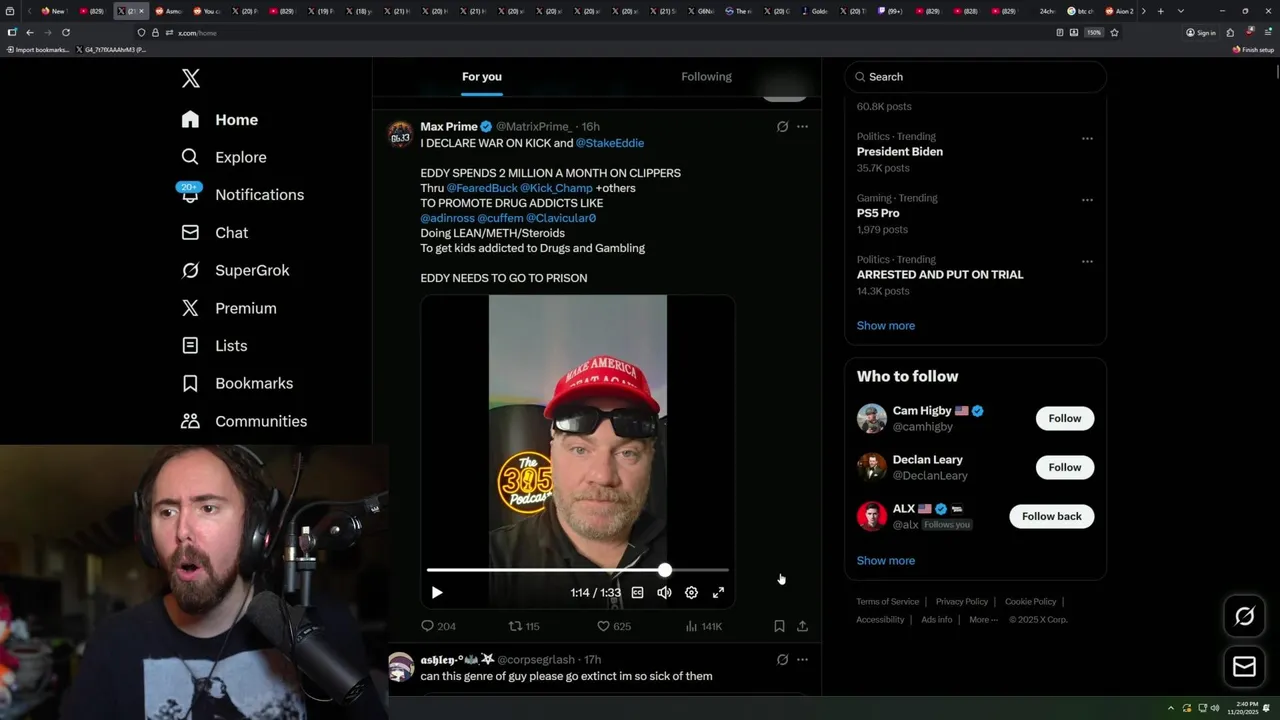
Task: Open the @Clavicular0 mention link
Action: (561, 218)
